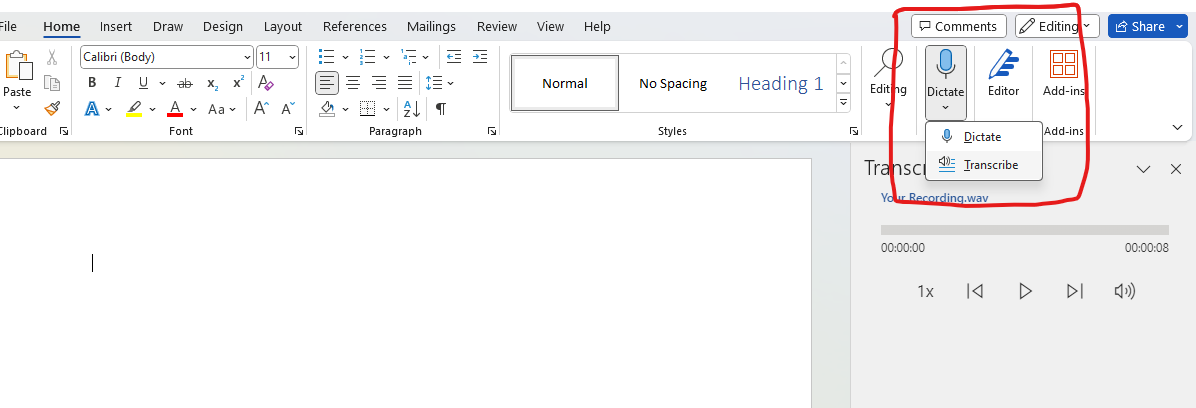Open the Insert ribbon tab
The width and height of the screenshot is (1196, 408).
[x=116, y=26]
